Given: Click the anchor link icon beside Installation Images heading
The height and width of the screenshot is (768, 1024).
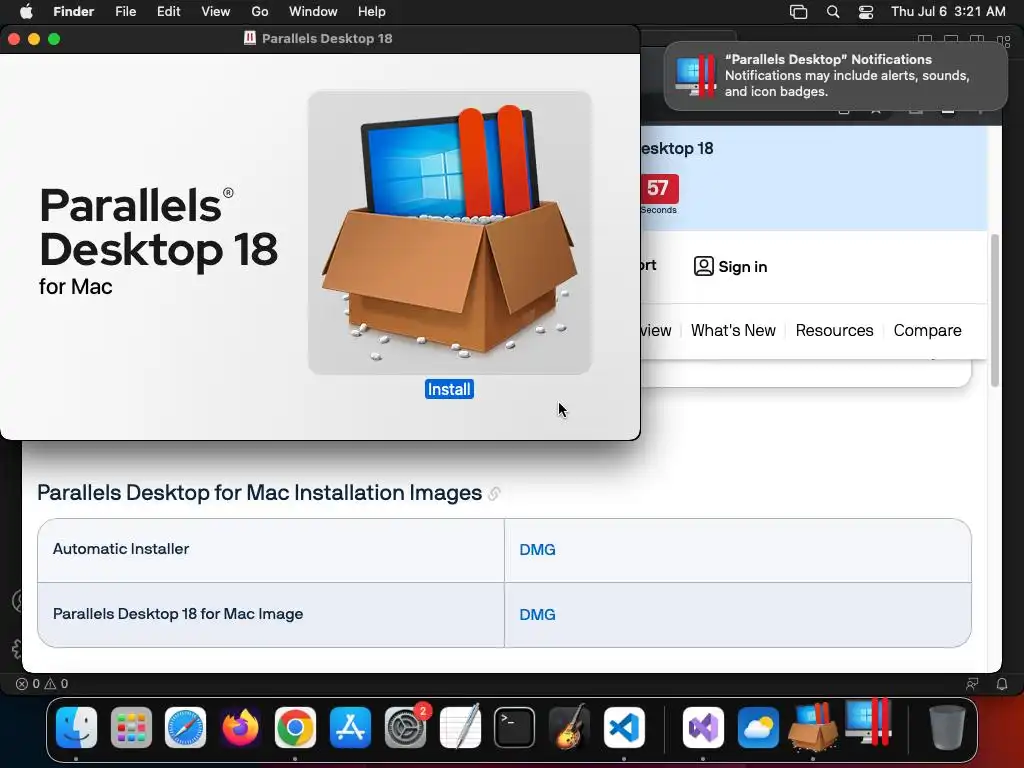Looking at the screenshot, I should [x=494, y=494].
